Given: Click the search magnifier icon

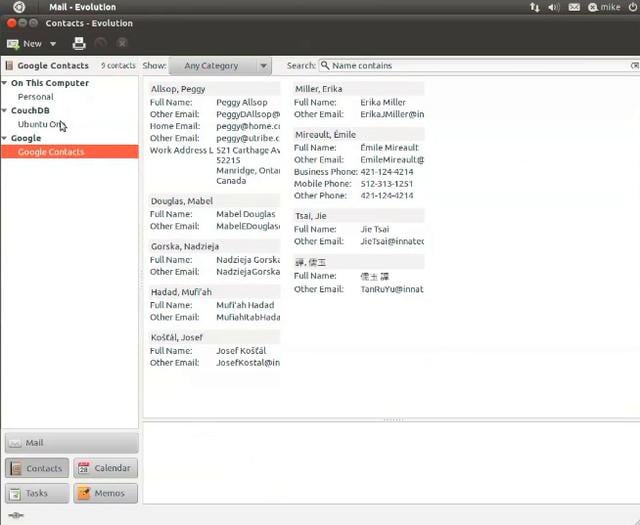Looking at the screenshot, I should [325, 65].
